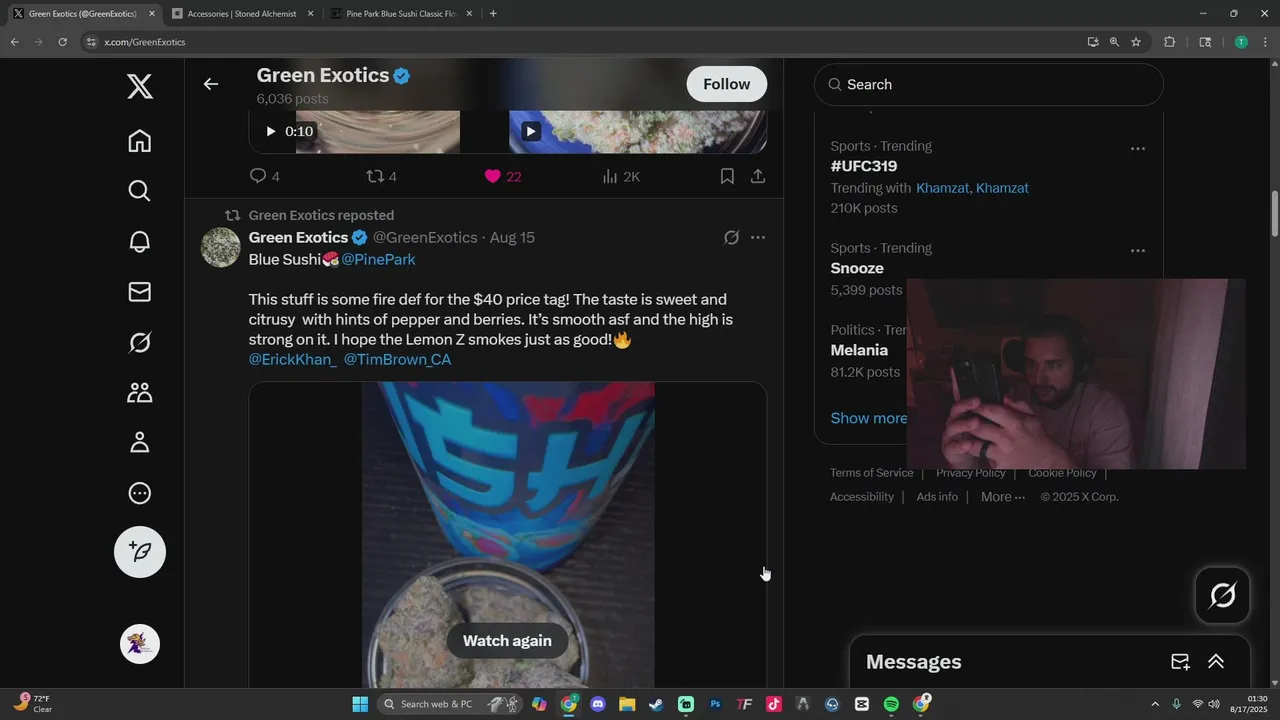Viewport: 1280px width, 720px height.
Task: Reload the page in Chrome
Action: 62,42
